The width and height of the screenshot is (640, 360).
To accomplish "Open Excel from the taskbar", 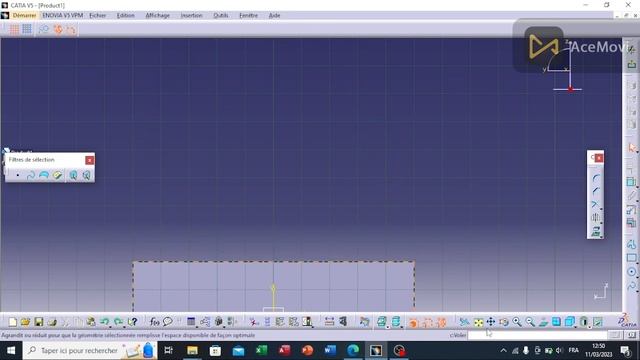I will (x=261, y=351).
